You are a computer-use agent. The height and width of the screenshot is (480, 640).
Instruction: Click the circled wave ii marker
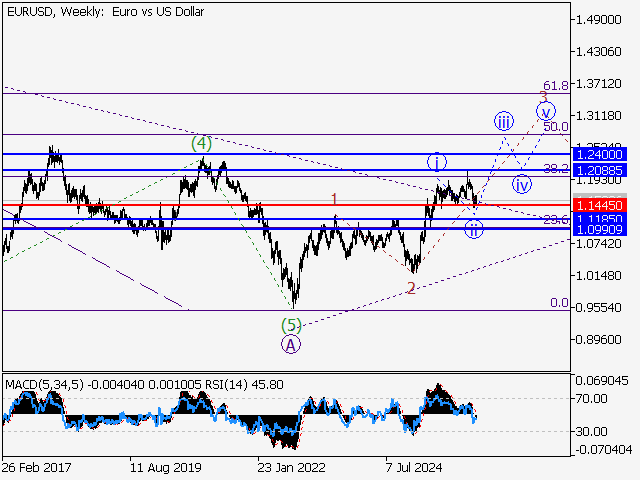click(474, 229)
